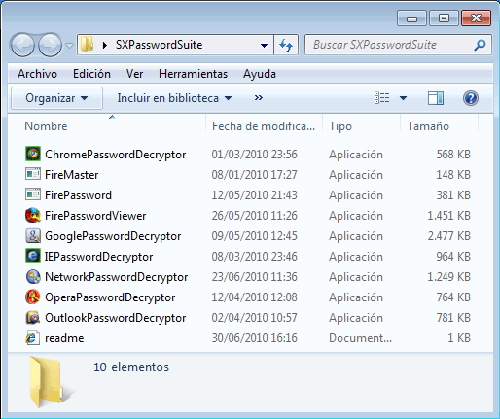Select the ChromePasswordDecryptor application icon
This screenshot has height=419, width=500.
[x=33, y=154]
